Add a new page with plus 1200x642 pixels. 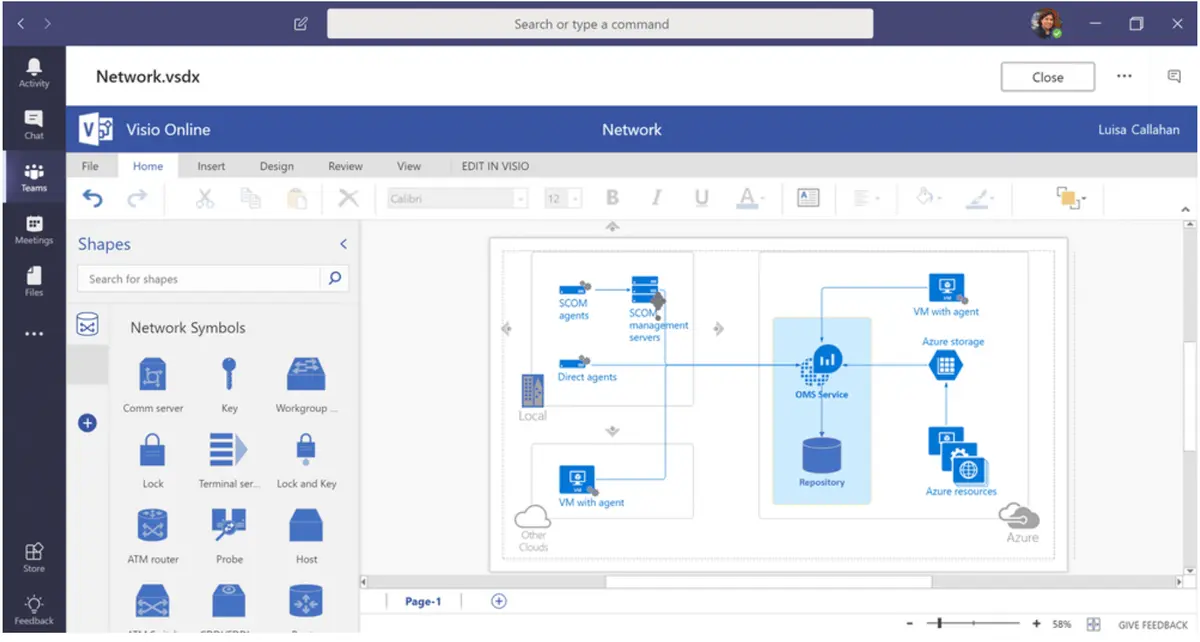click(x=499, y=601)
